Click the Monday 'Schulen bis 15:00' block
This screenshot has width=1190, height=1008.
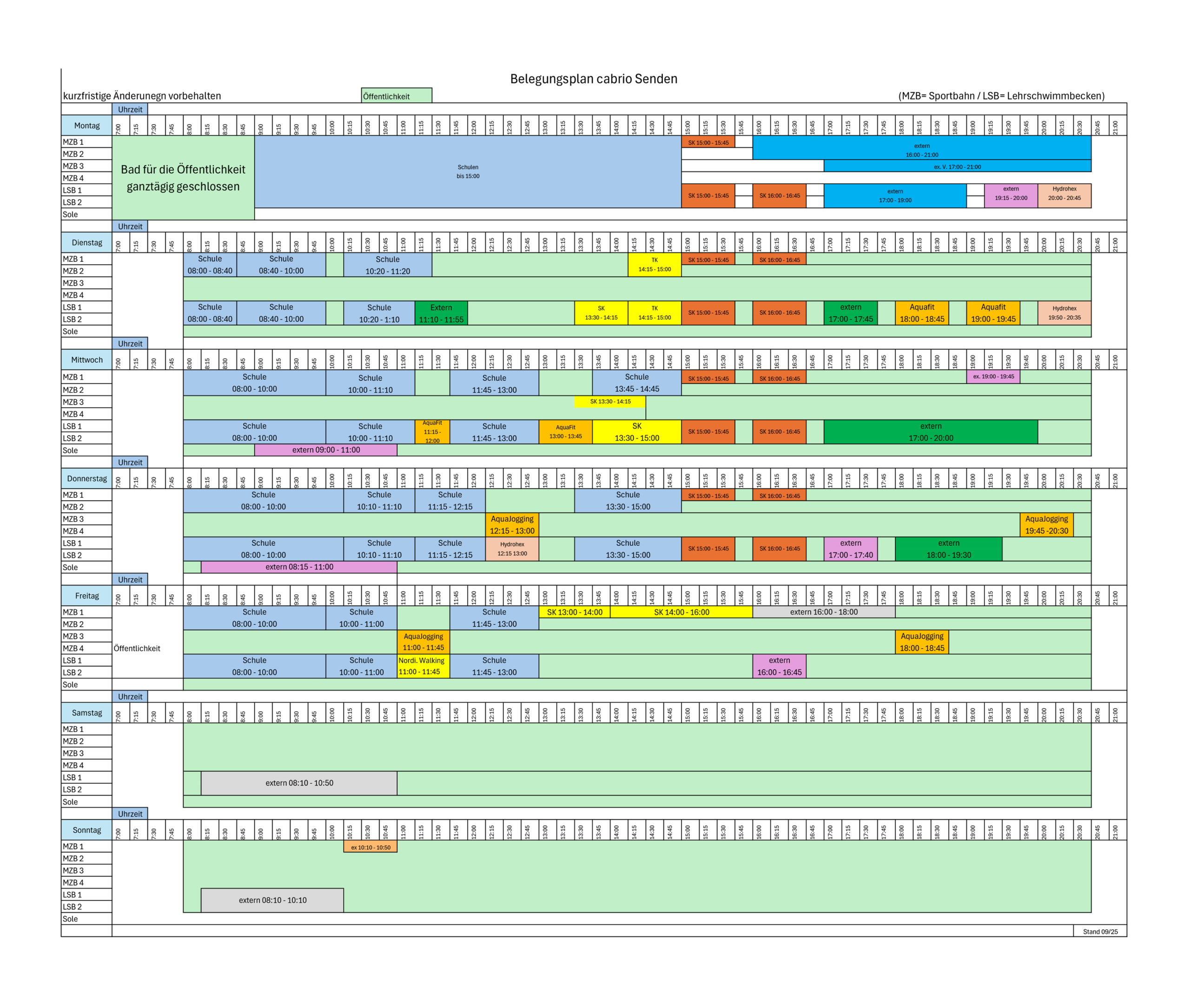(x=468, y=172)
